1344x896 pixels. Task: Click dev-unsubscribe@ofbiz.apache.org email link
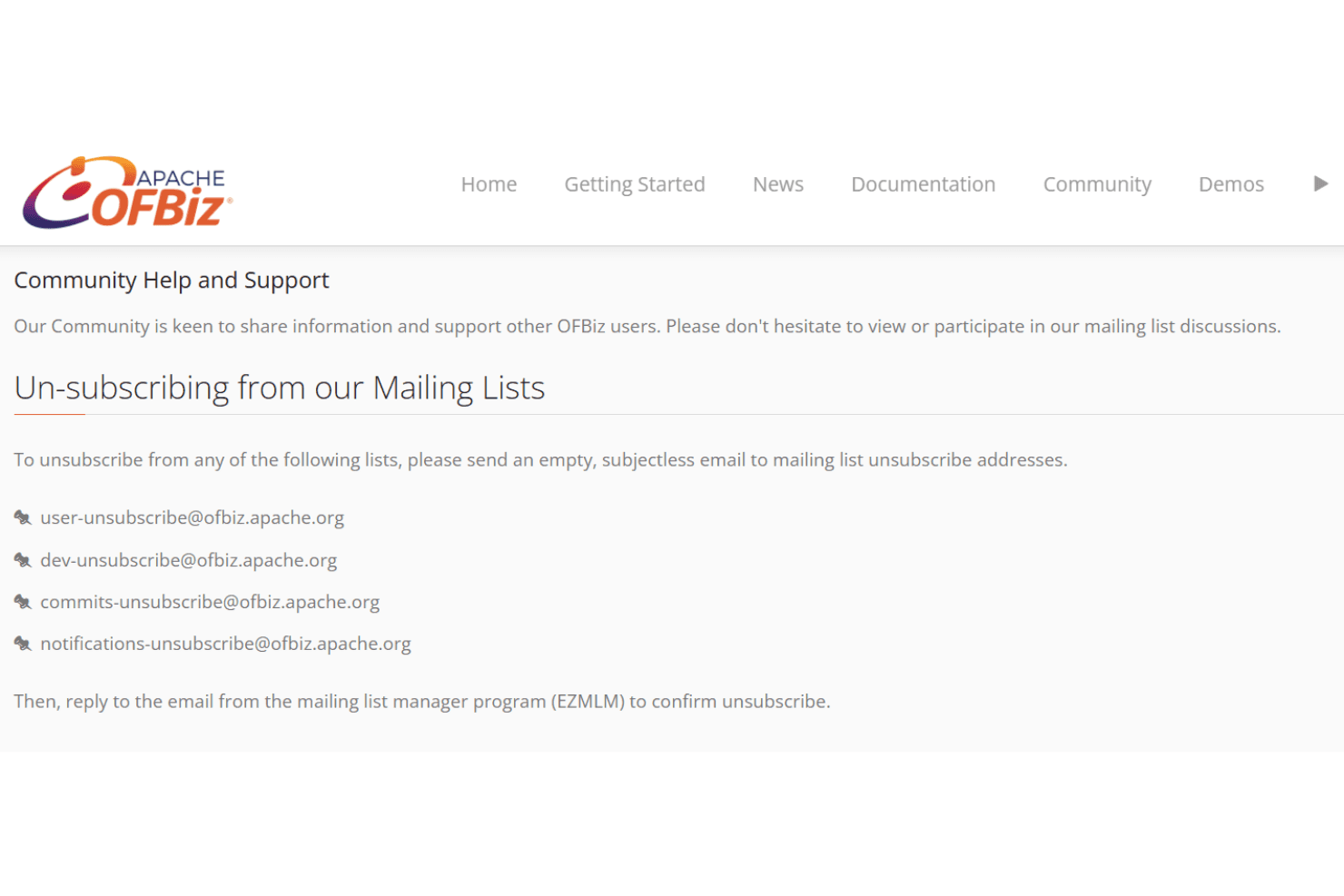pos(188,560)
